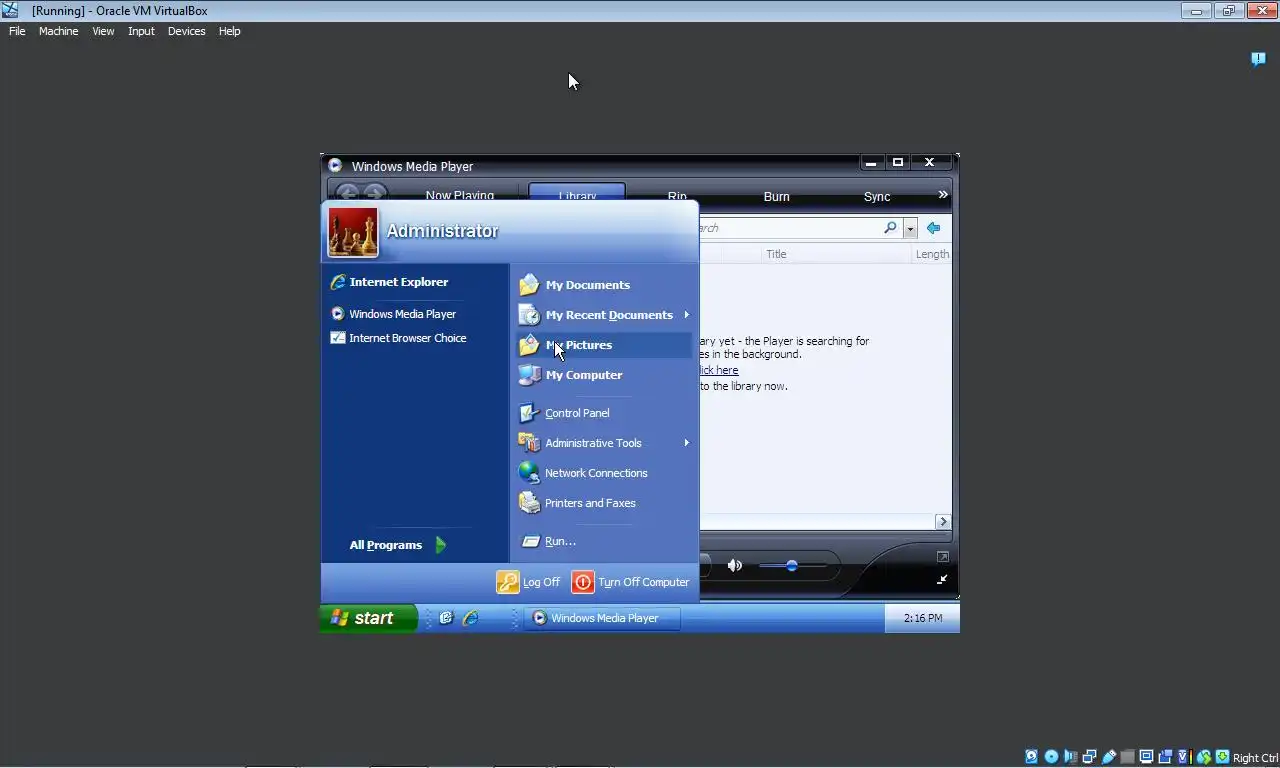
Task: Click the magnifier icon in Media Player search
Action: coord(890,228)
